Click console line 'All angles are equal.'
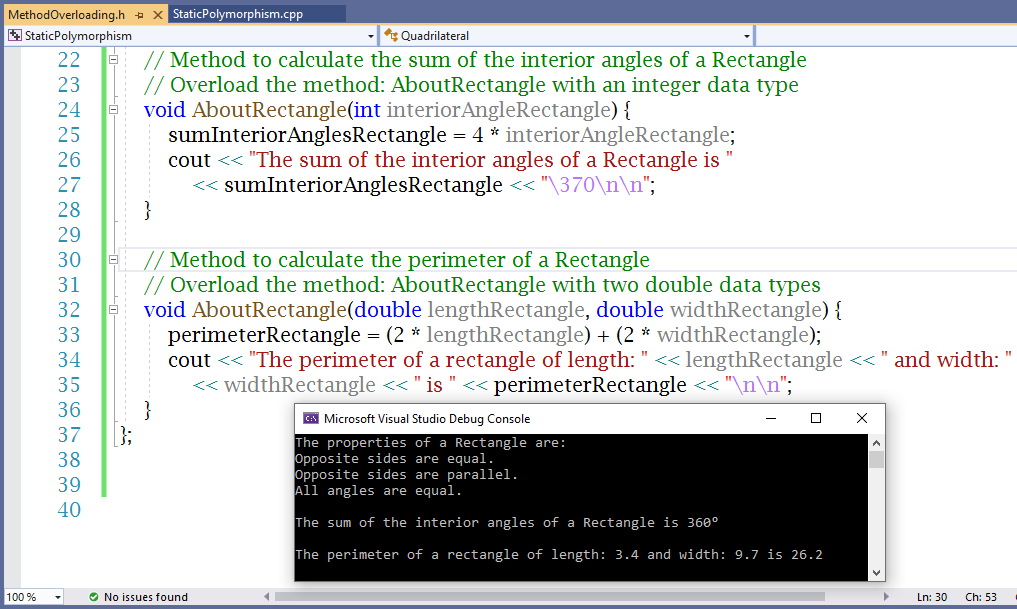Viewport: 1017px width, 609px height. click(x=378, y=491)
